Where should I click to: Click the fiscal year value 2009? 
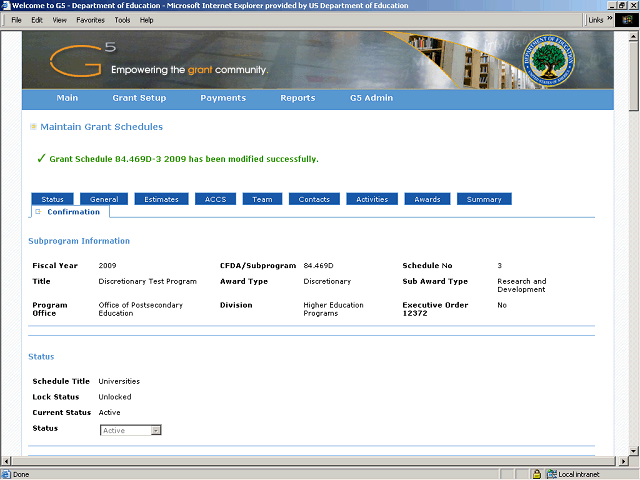107,266
